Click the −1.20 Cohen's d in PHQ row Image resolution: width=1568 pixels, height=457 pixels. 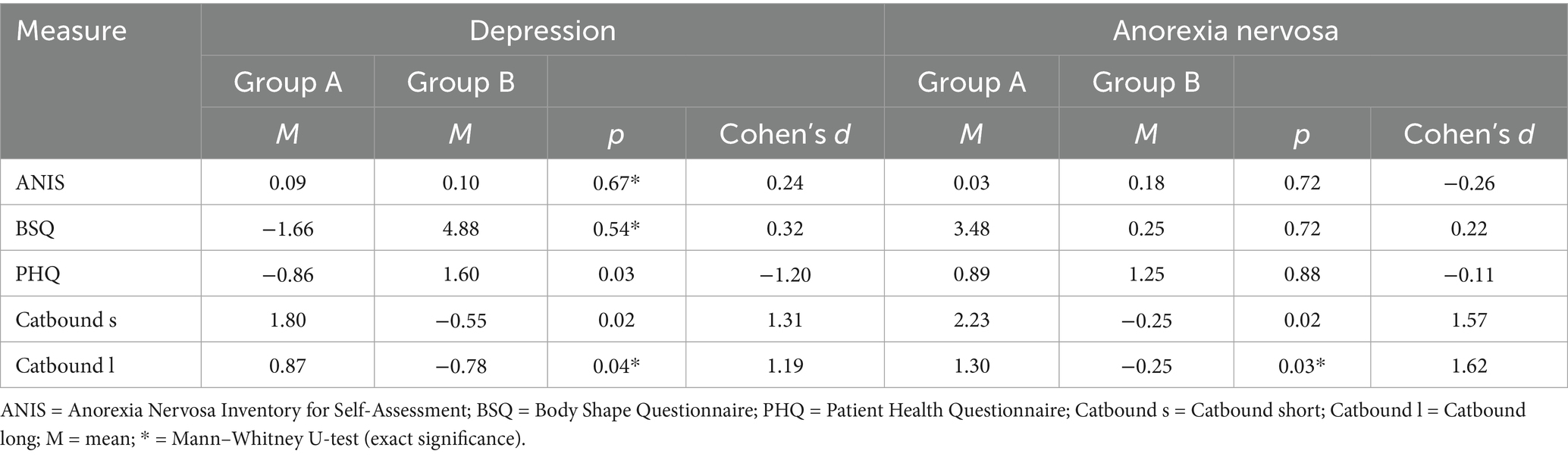pyautogui.click(x=785, y=274)
